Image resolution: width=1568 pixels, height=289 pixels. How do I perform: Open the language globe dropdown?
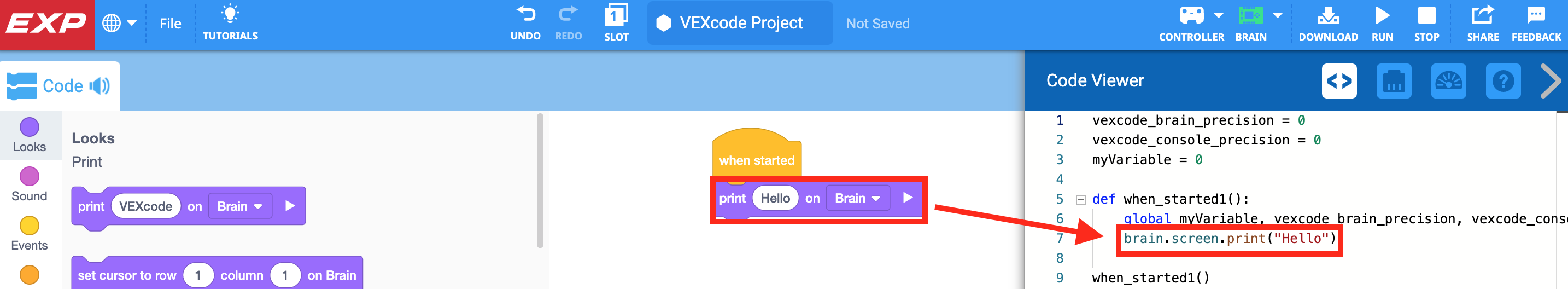(x=119, y=24)
